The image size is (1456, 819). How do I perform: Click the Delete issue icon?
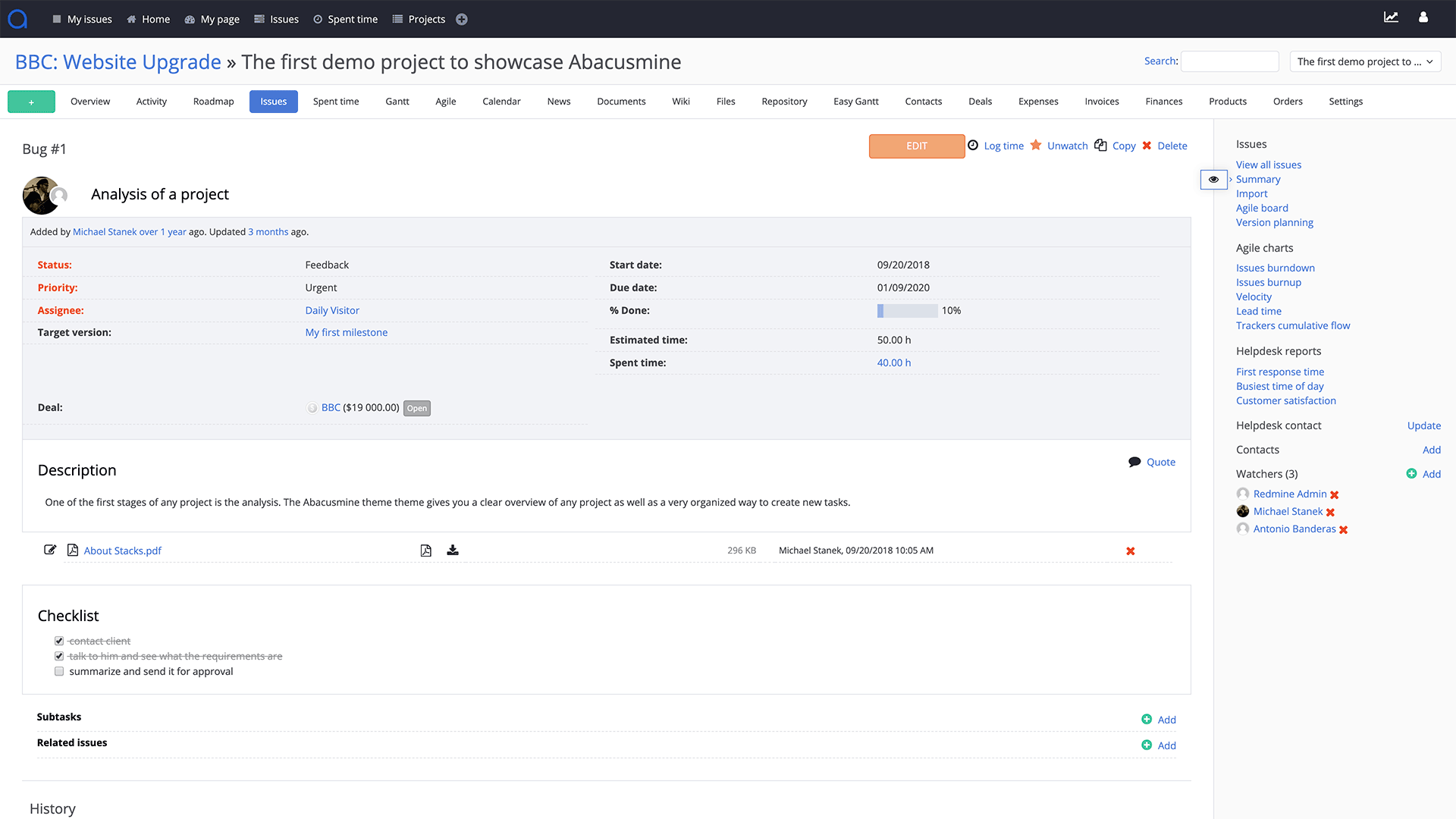[x=1147, y=146]
